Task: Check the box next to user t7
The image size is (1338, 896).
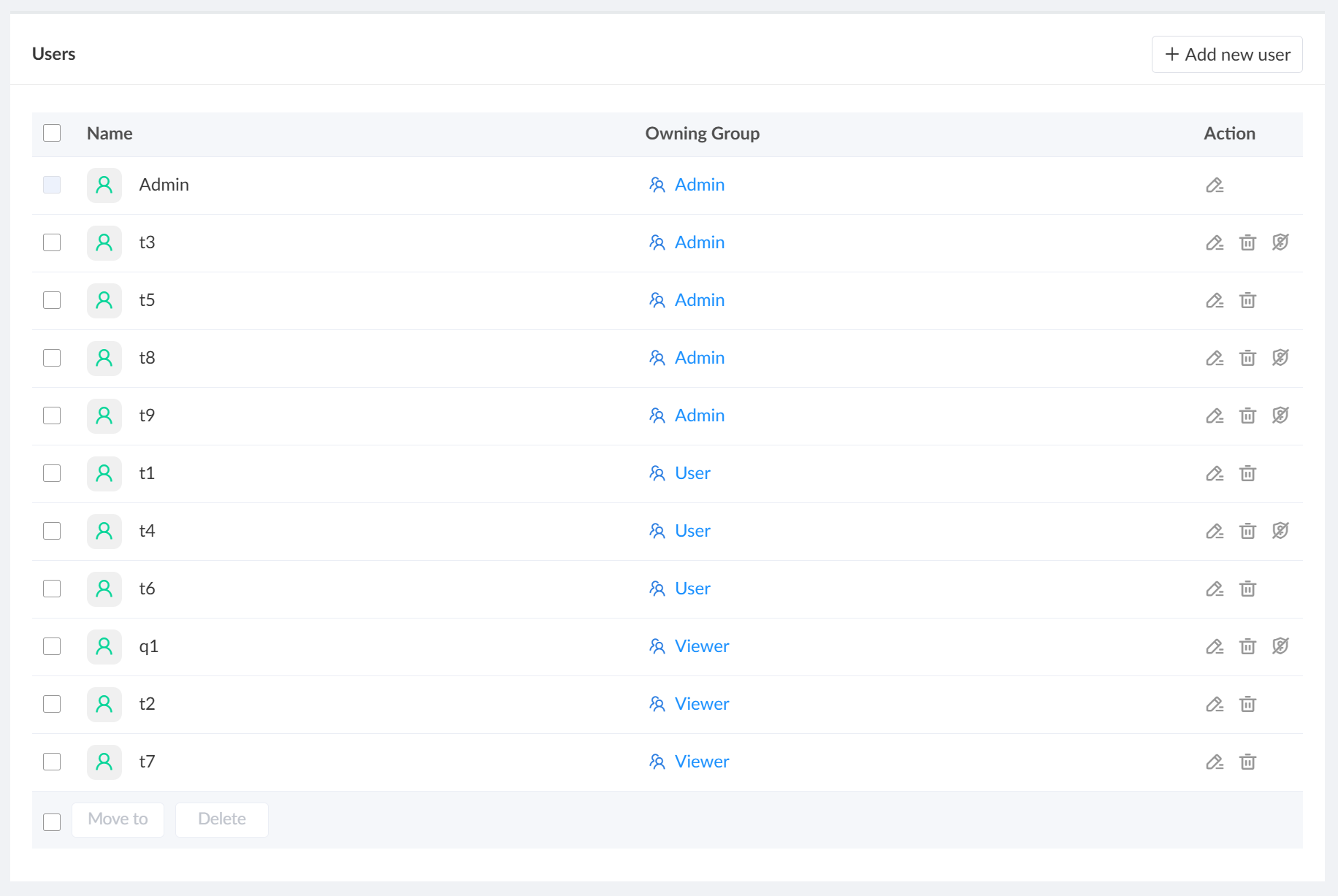Action: point(52,762)
